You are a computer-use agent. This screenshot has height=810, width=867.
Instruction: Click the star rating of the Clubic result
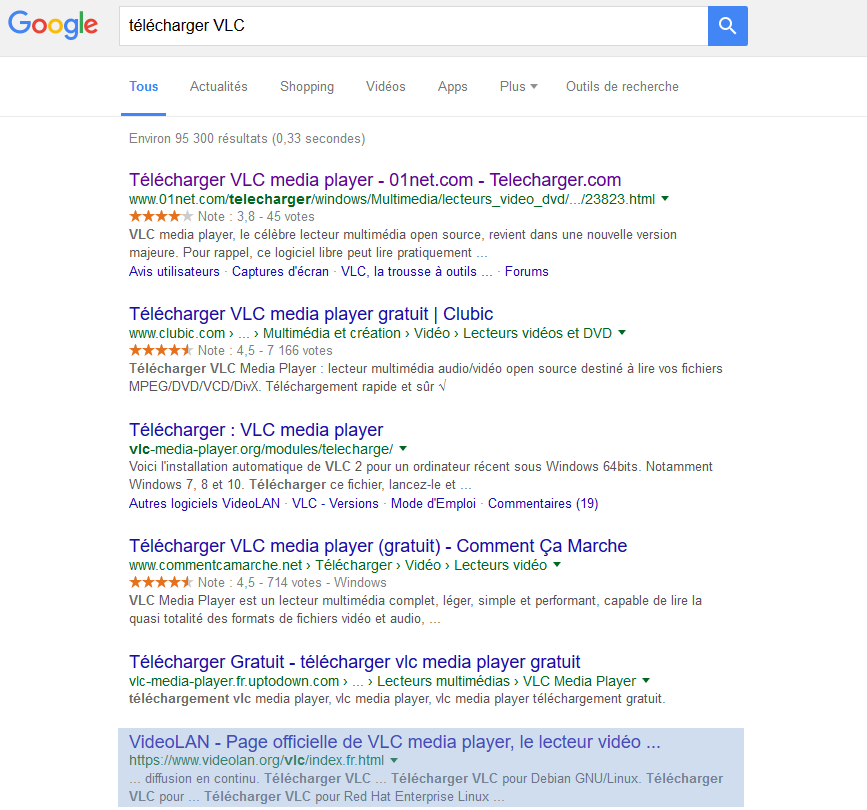pyautogui.click(x=161, y=350)
